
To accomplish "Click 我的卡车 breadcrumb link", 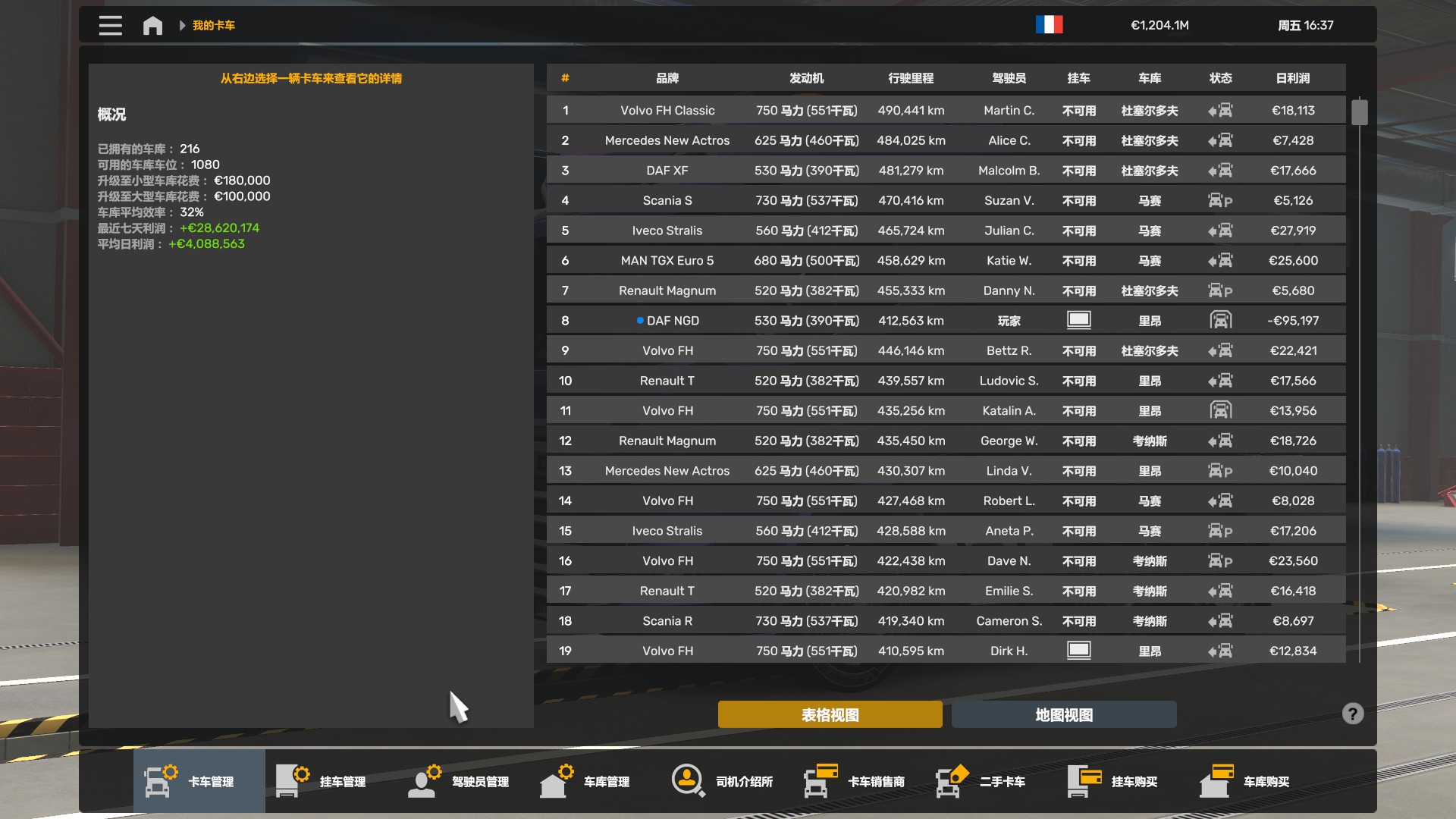I will [x=213, y=26].
